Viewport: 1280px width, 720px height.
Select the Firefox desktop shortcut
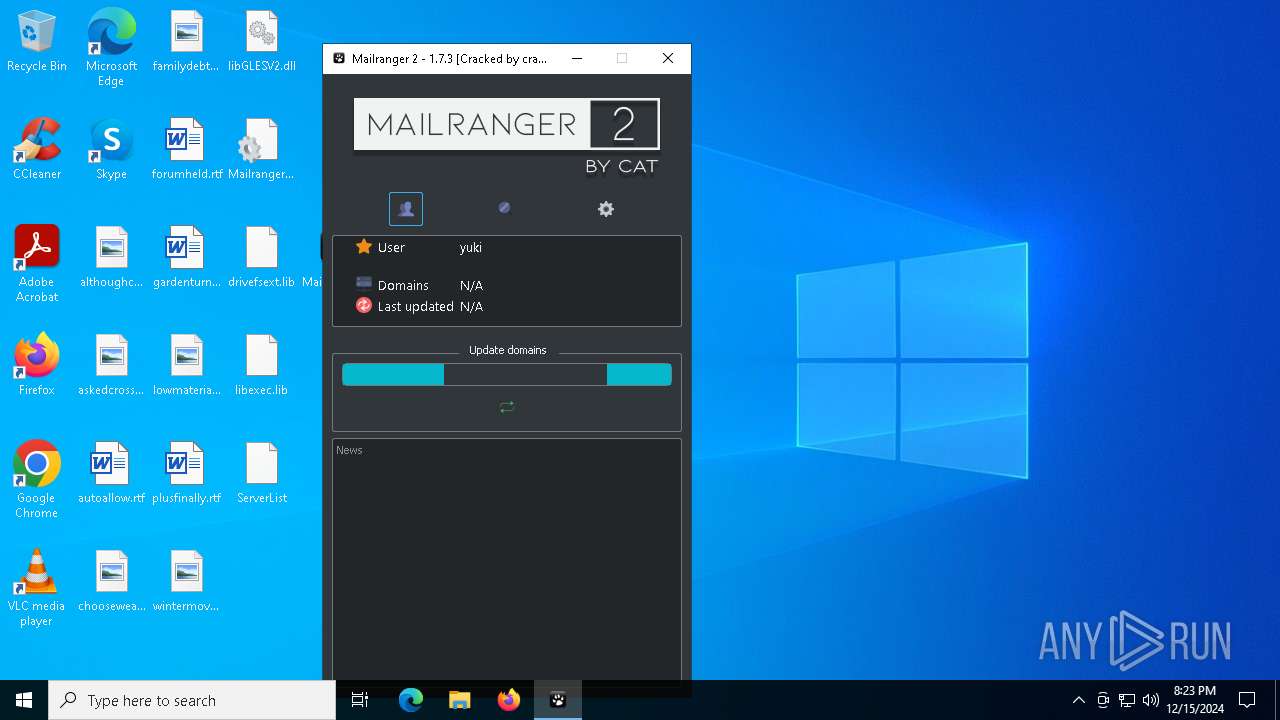[37, 366]
